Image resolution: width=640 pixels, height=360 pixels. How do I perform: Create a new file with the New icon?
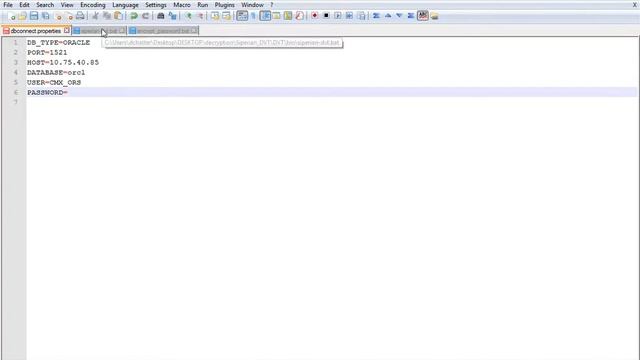[x=11, y=16]
